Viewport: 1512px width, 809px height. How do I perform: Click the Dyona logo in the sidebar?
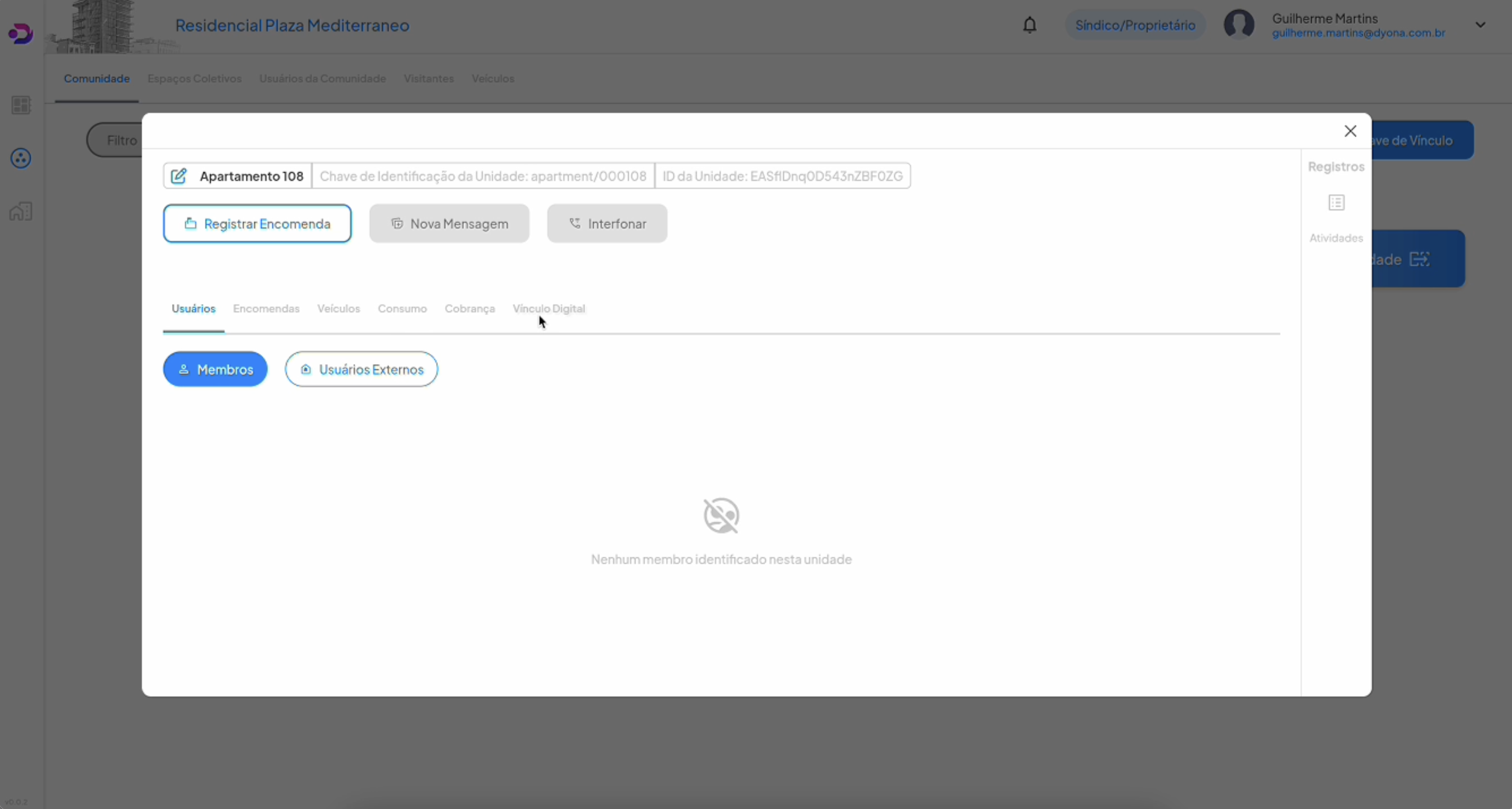[x=20, y=34]
